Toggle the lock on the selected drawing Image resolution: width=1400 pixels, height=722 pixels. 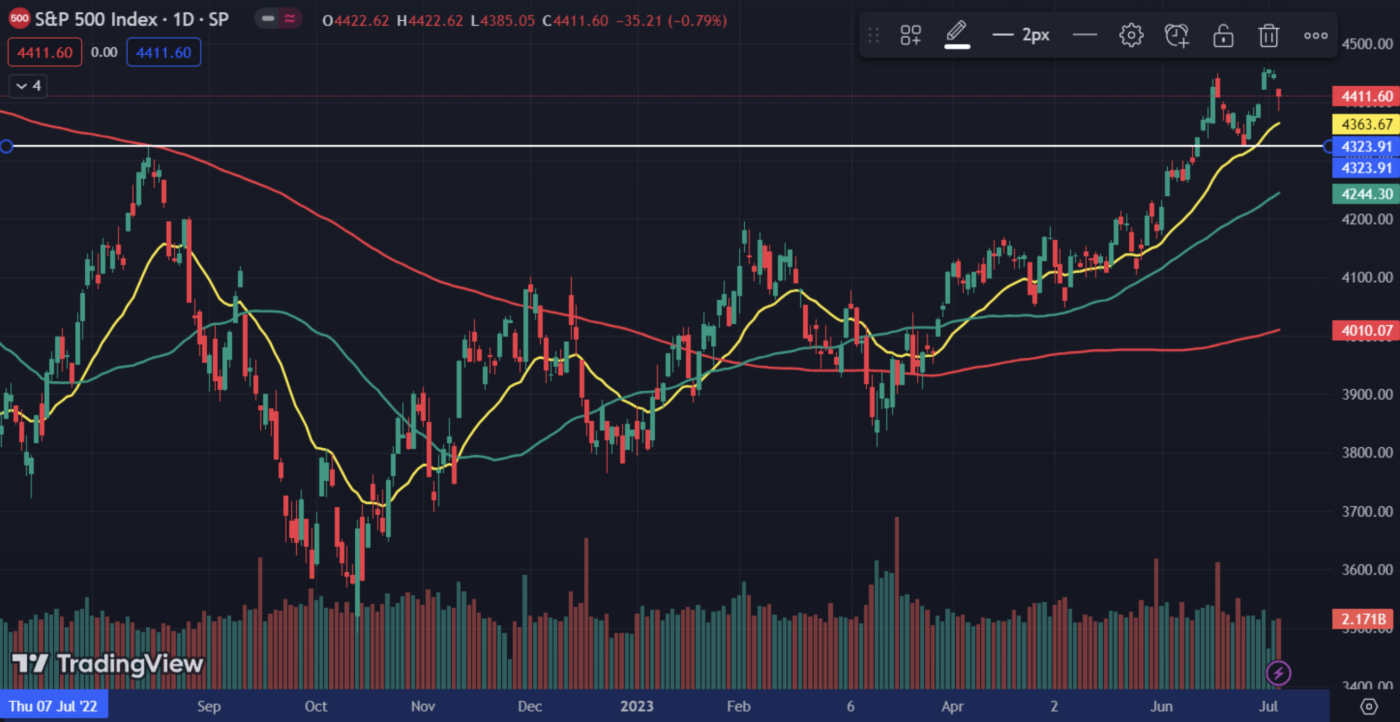tap(1223, 36)
